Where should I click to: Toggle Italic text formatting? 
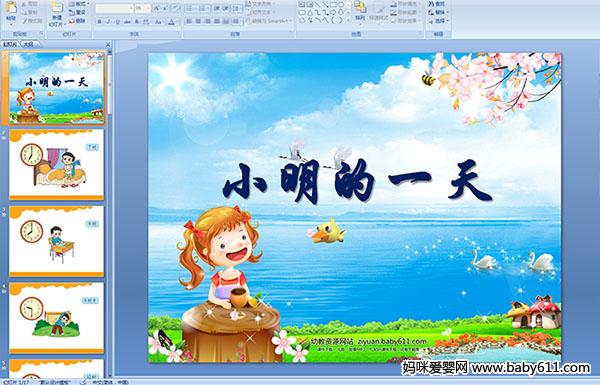click(x=108, y=22)
